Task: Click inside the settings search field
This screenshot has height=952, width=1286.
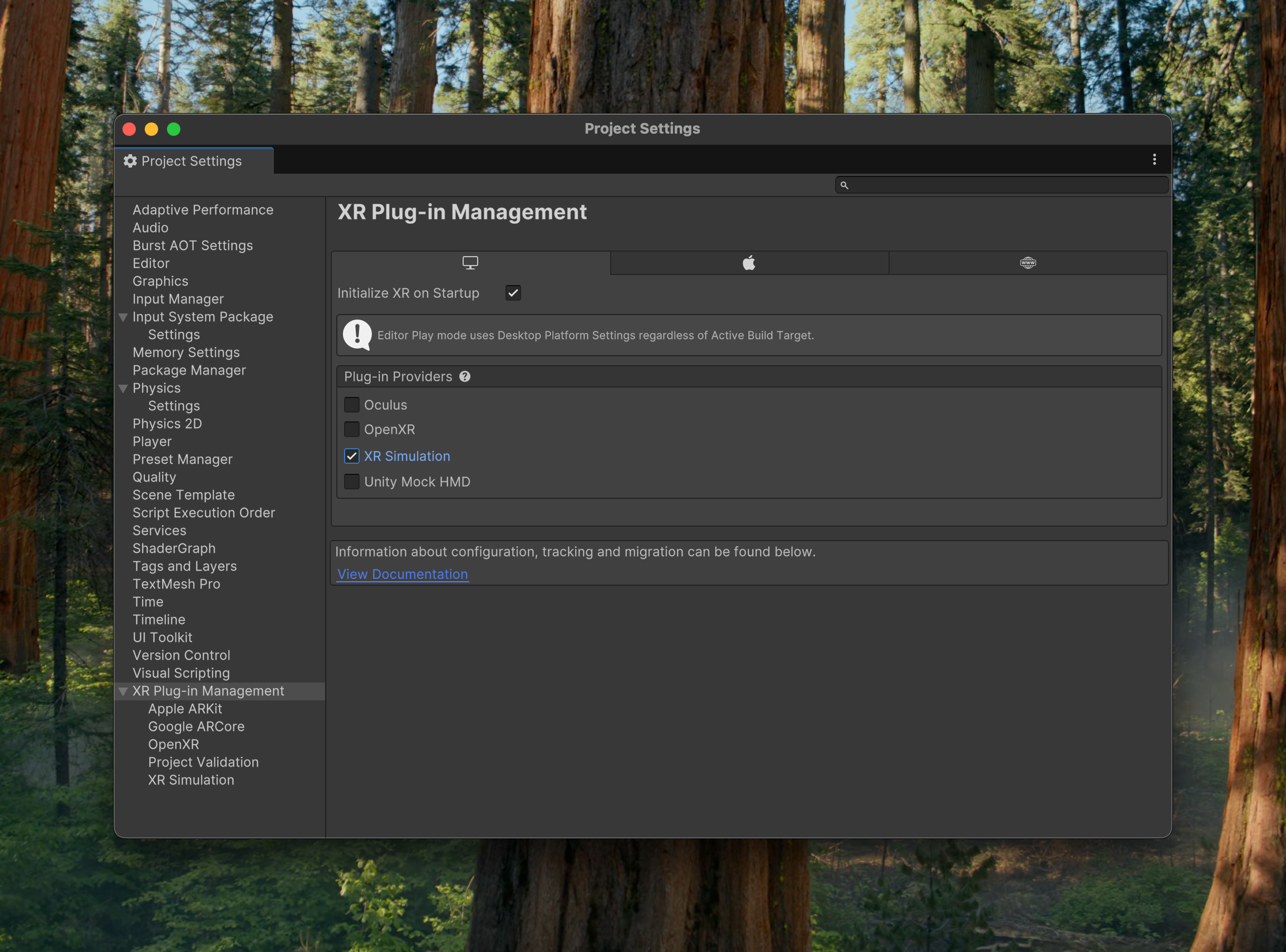Action: click(x=1007, y=185)
